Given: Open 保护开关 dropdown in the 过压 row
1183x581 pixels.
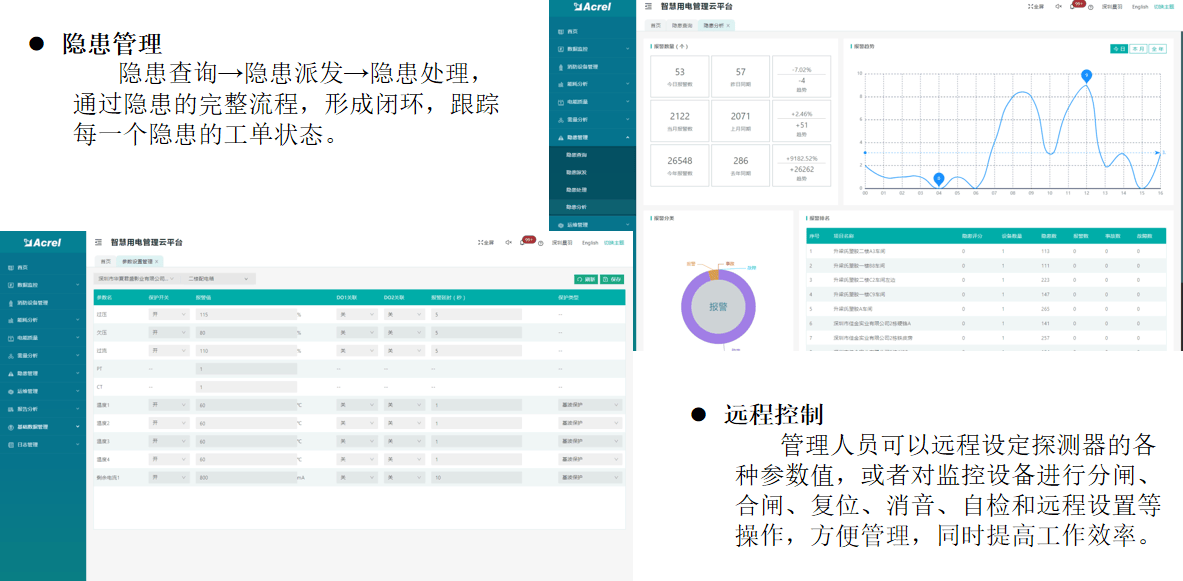Looking at the screenshot, I should [169, 314].
